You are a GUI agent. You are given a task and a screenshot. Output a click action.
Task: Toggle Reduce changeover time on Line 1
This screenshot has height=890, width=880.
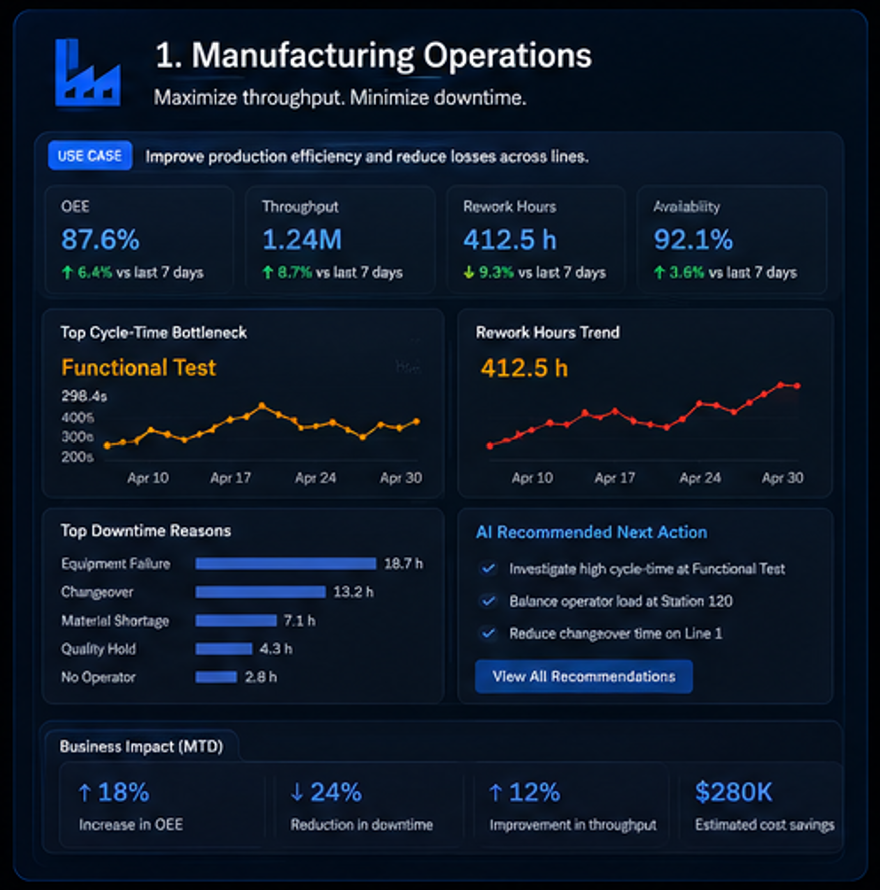click(488, 633)
